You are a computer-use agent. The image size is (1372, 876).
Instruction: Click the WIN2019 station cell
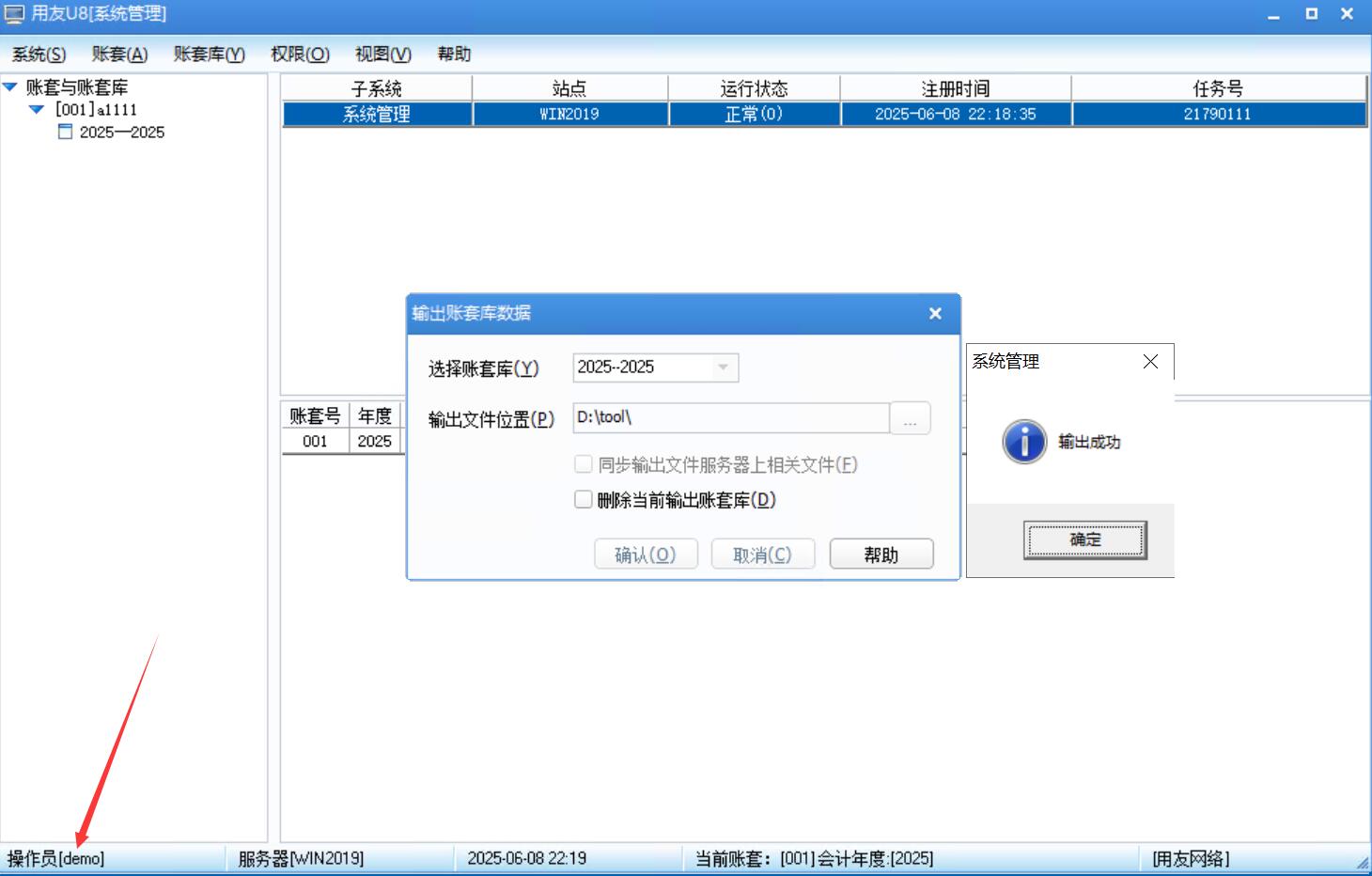click(569, 114)
